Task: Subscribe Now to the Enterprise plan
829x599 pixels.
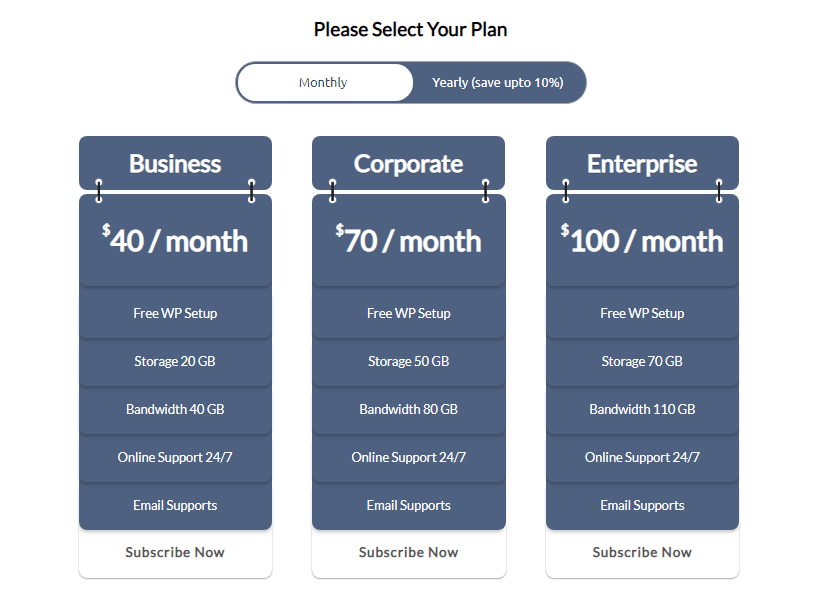Action: tap(642, 552)
